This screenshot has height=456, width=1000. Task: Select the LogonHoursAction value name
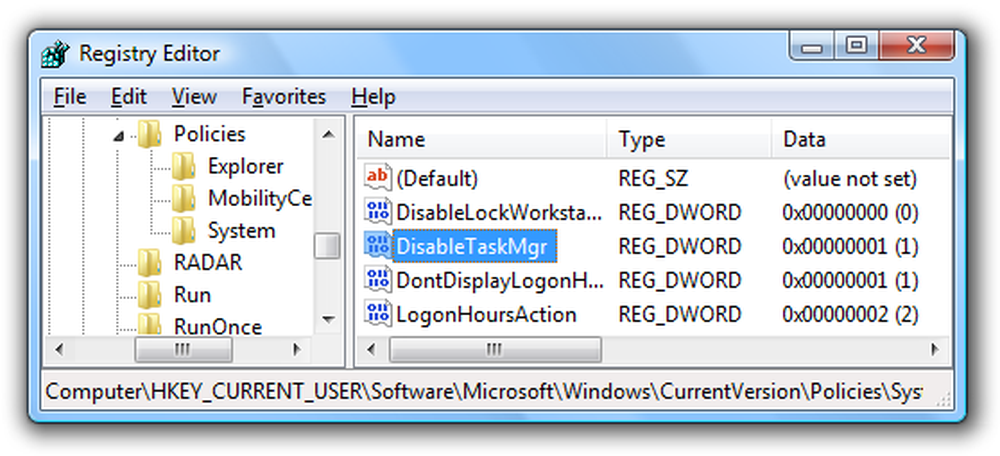click(x=486, y=314)
